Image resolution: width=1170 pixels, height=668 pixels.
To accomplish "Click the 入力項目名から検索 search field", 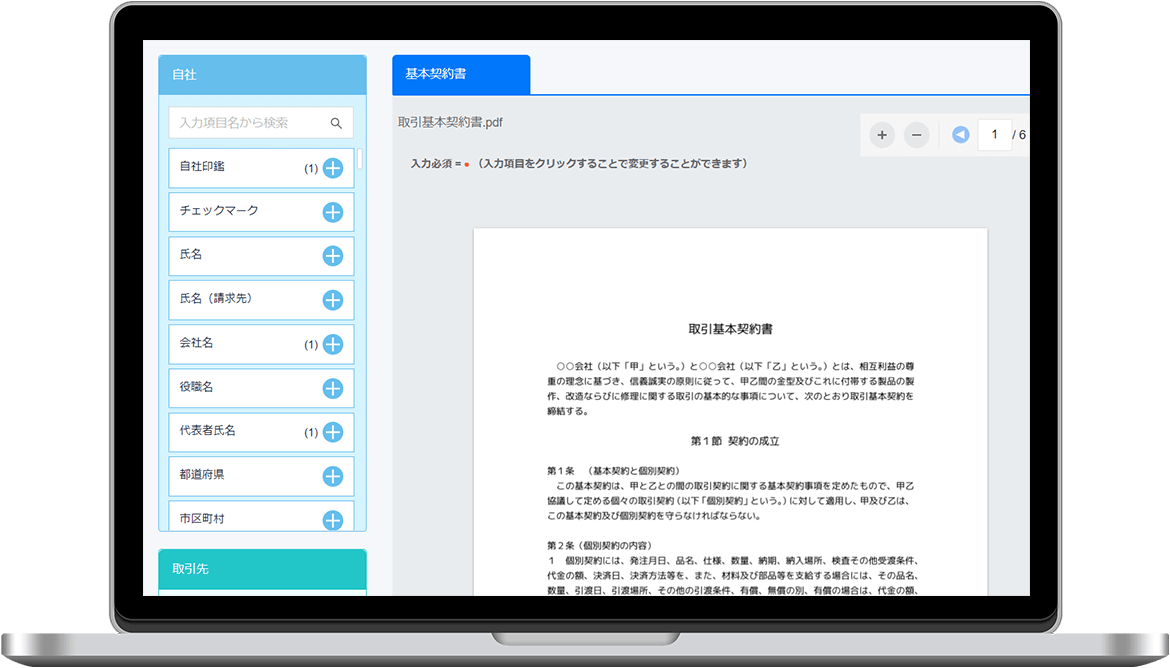I will tap(250, 123).
